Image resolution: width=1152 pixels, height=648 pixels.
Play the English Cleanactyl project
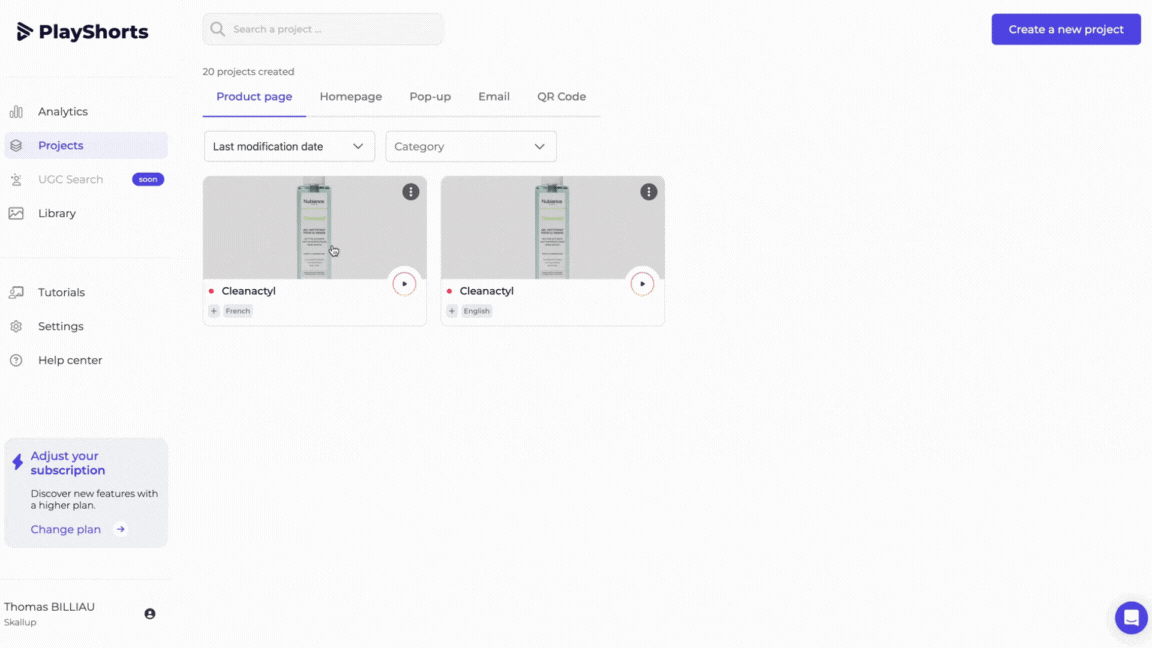pos(642,284)
